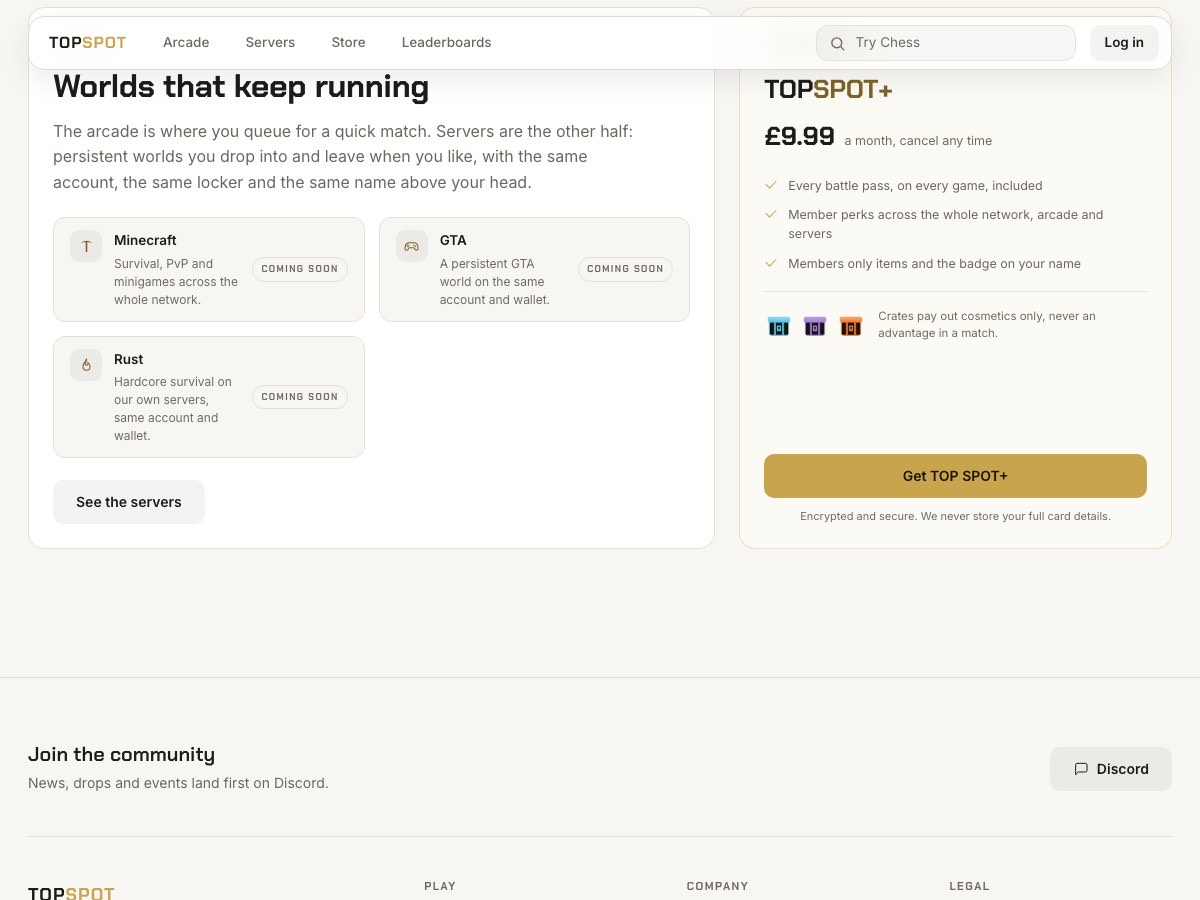Viewport: 1200px width, 900px height.
Task: Click Every battle pass, on every game text
Action: tap(915, 186)
